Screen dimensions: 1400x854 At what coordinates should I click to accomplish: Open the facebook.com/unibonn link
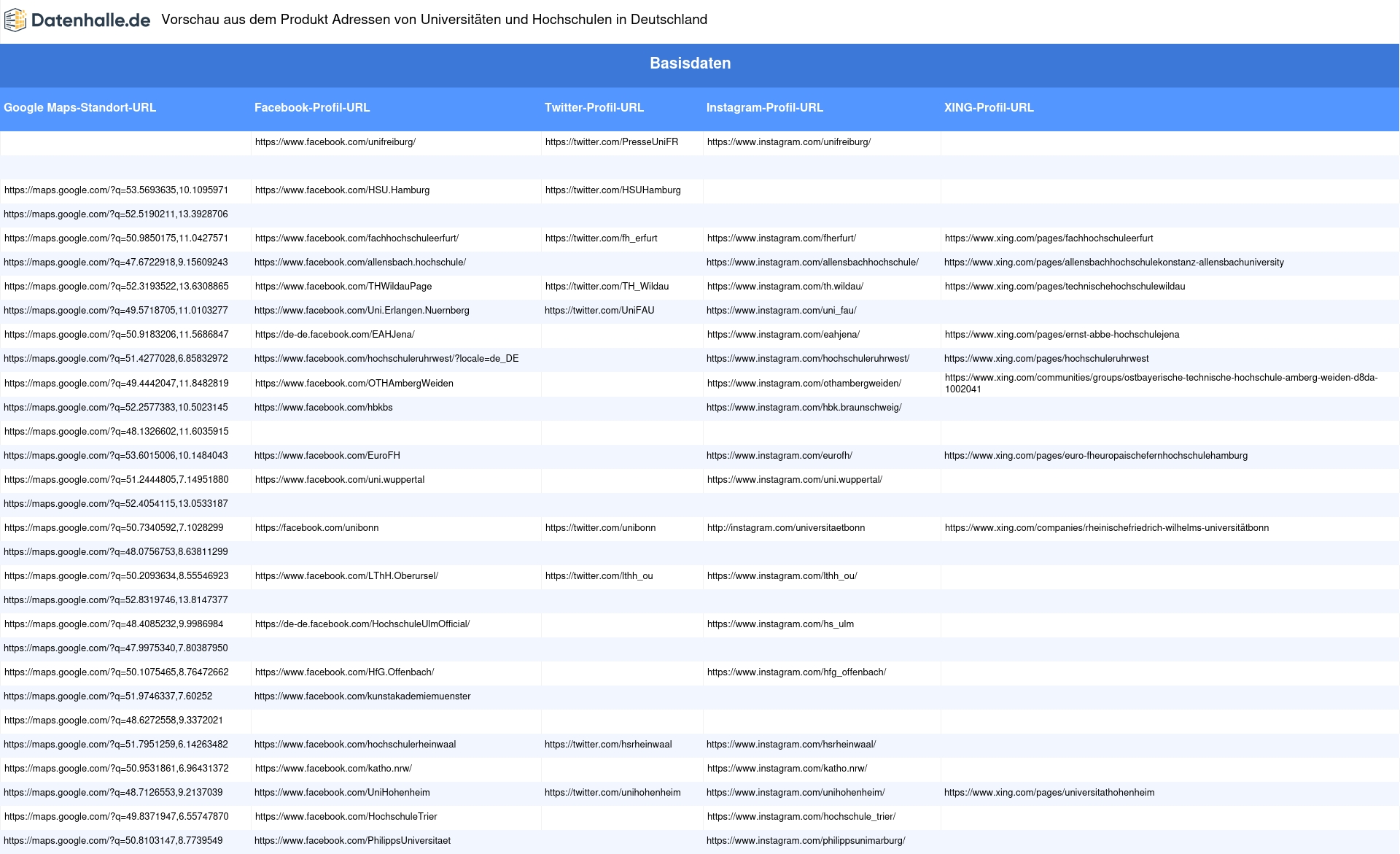pyautogui.click(x=317, y=528)
